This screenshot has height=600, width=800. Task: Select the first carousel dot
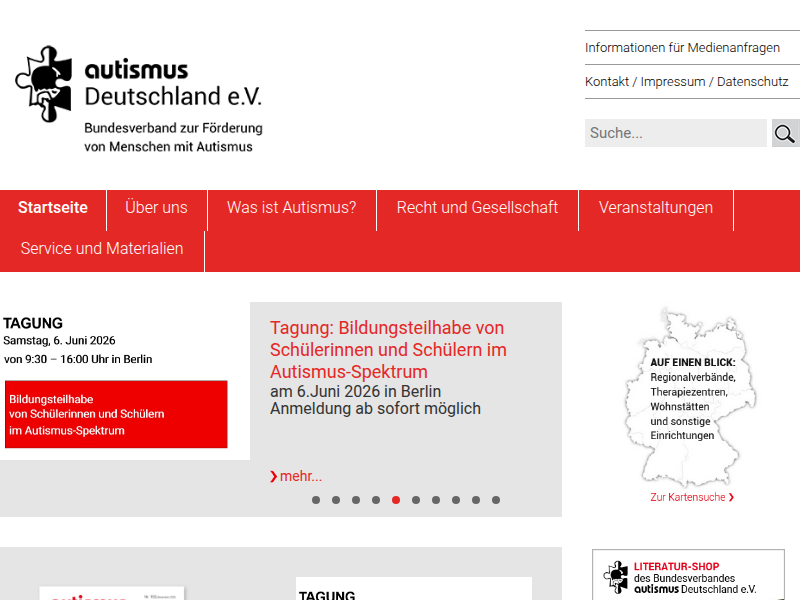click(x=316, y=499)
